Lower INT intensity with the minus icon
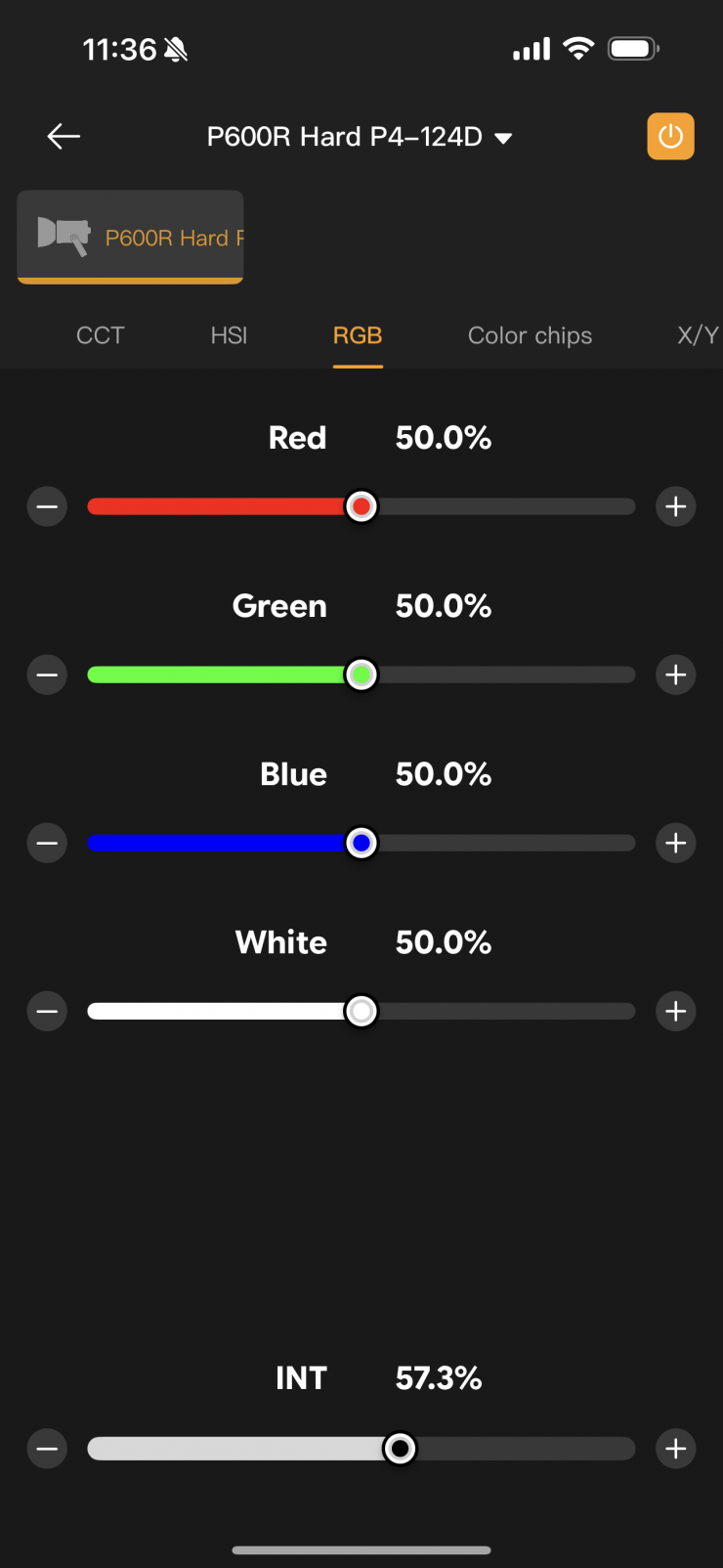723x1568 pixels. click(x=47, y=1449)
